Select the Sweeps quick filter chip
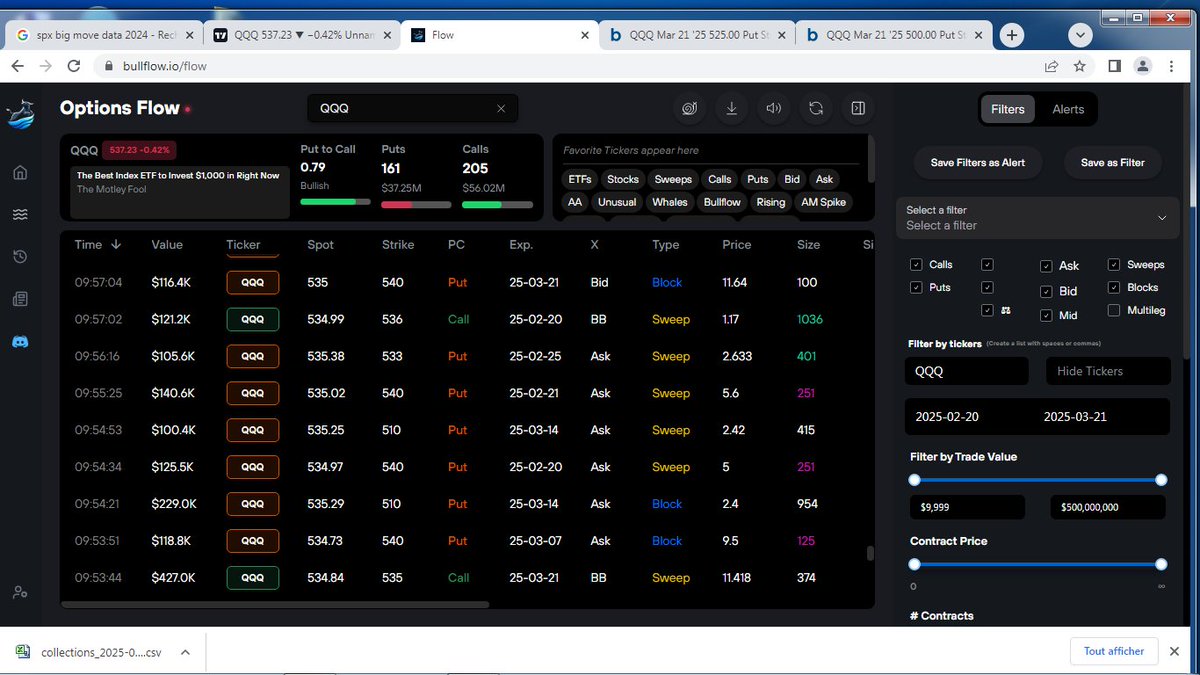 (x=673, y=179)
